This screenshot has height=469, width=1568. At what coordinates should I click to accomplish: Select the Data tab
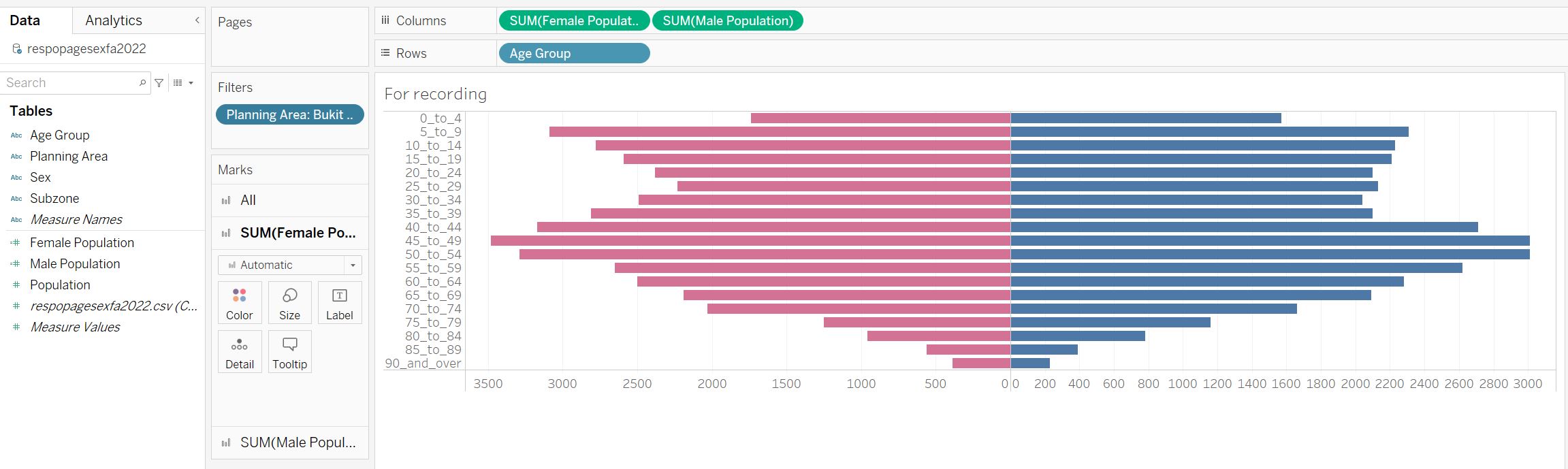25,20
